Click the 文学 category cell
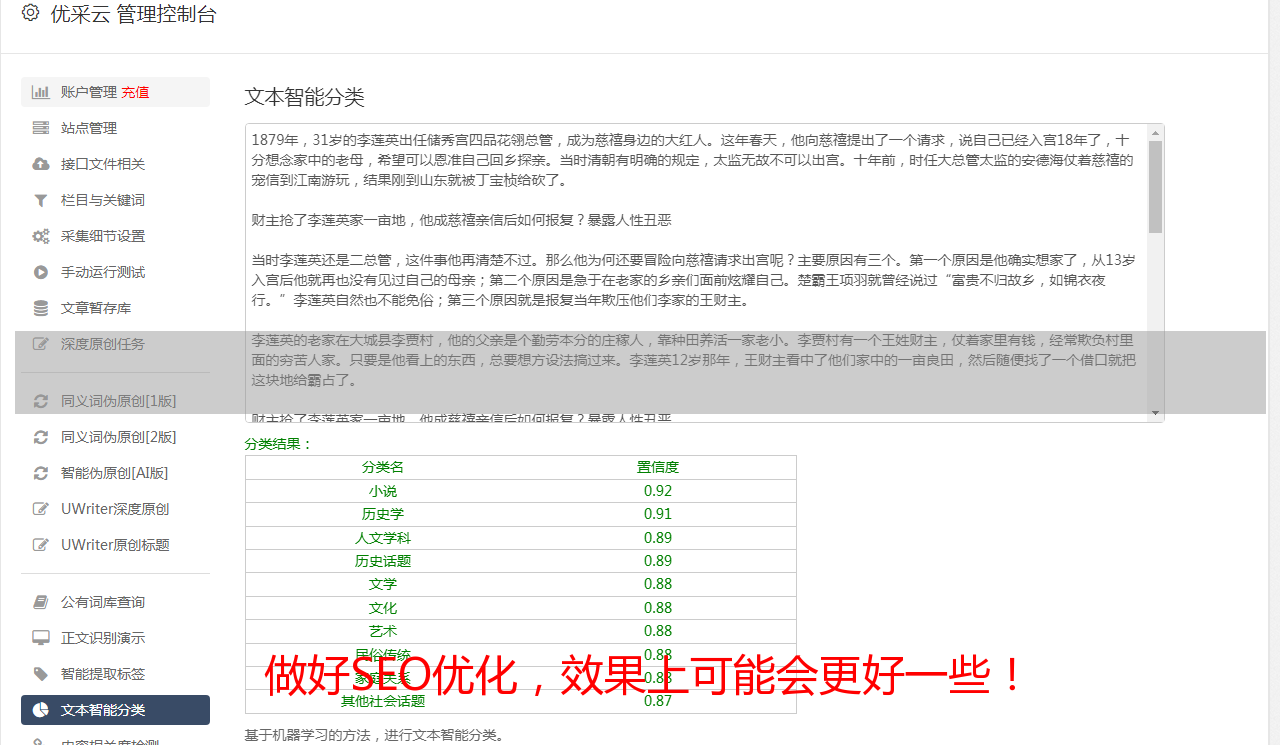Viewport: 1280px width, 745px height. click(383, 584)
